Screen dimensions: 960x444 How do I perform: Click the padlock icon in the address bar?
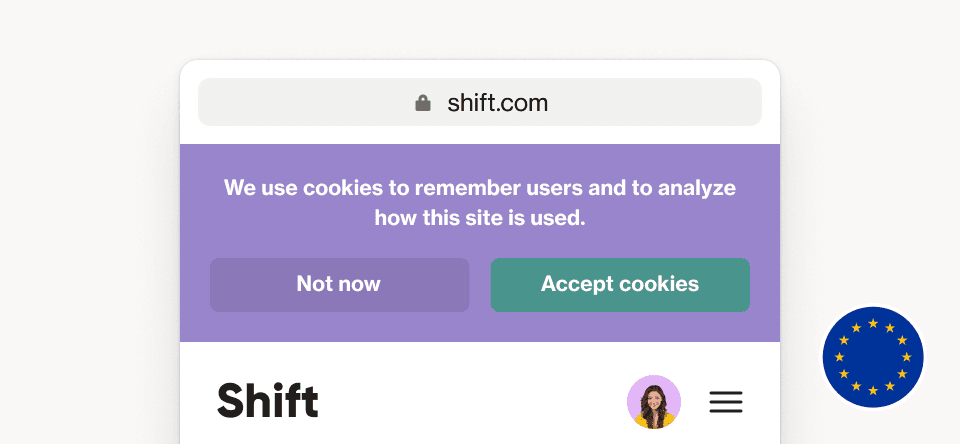coord(422,103)
